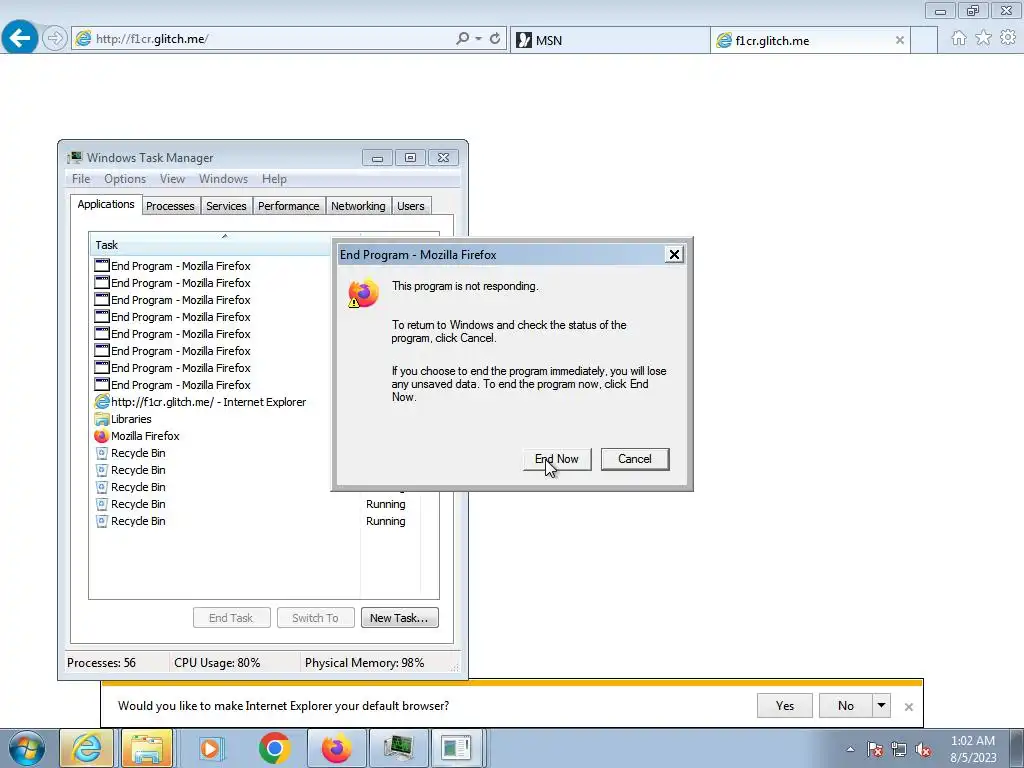
Task: Open Task Manager File menu
Action: (81, 179)
